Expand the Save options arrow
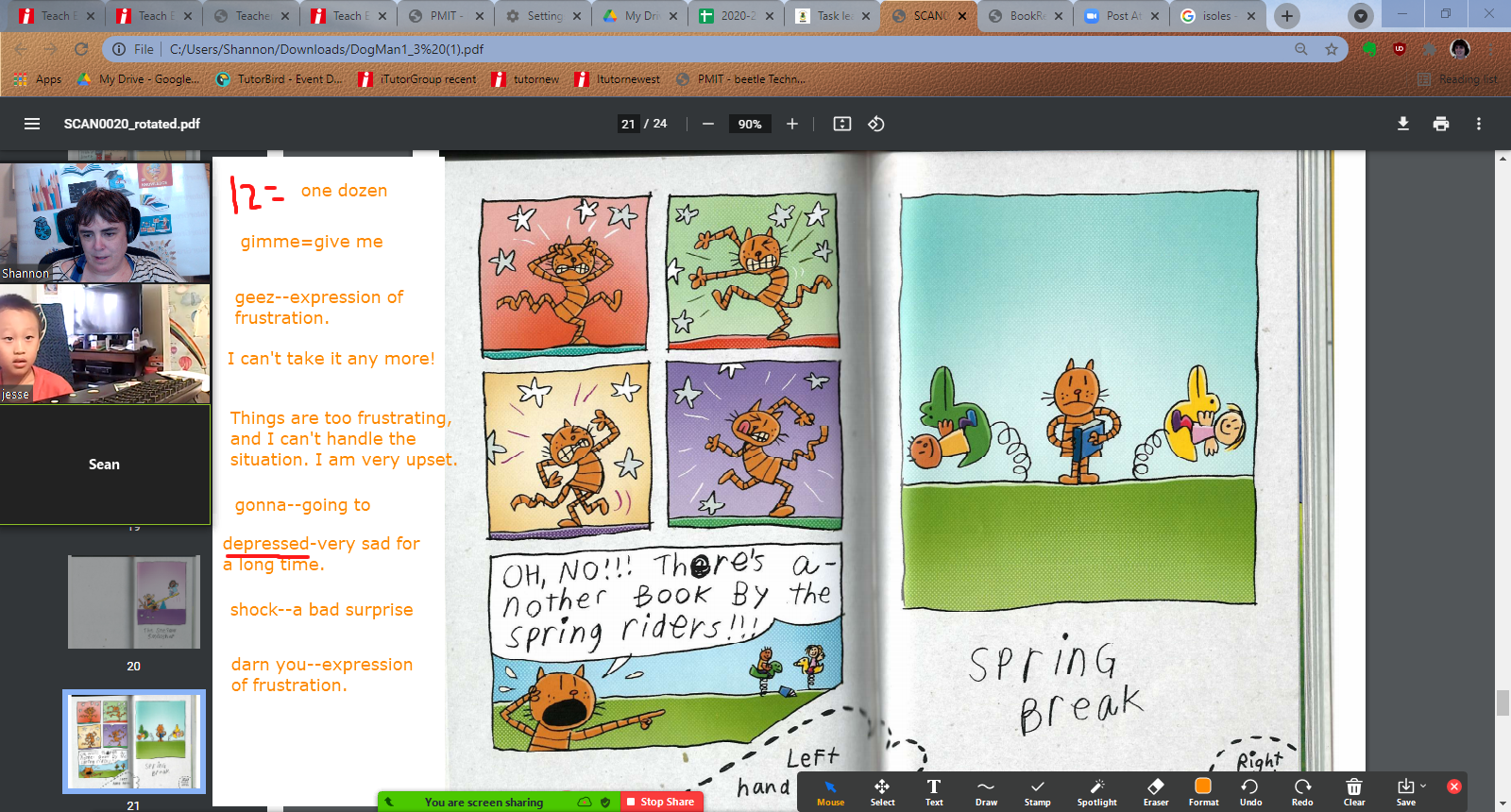1511x812 pixels. [1423, 786]
